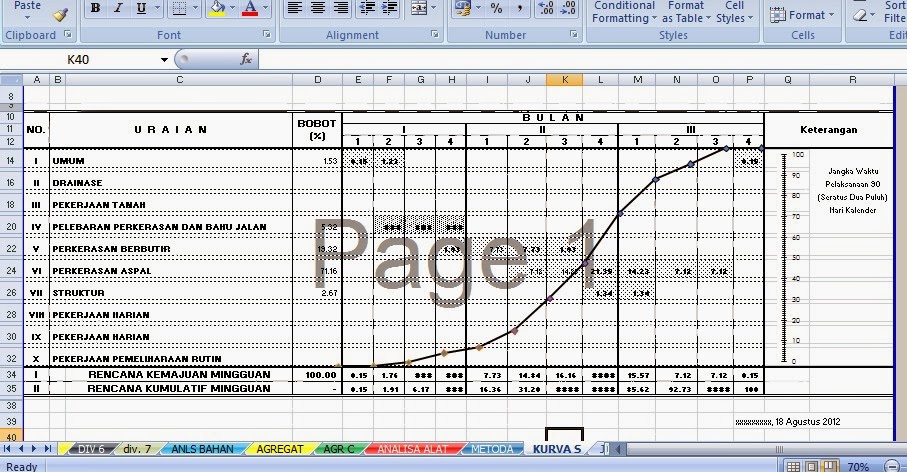This screenshot has width=907, height=472.
Task: Go to last sheet tab arrow
Action: click(x=48, y=448)
